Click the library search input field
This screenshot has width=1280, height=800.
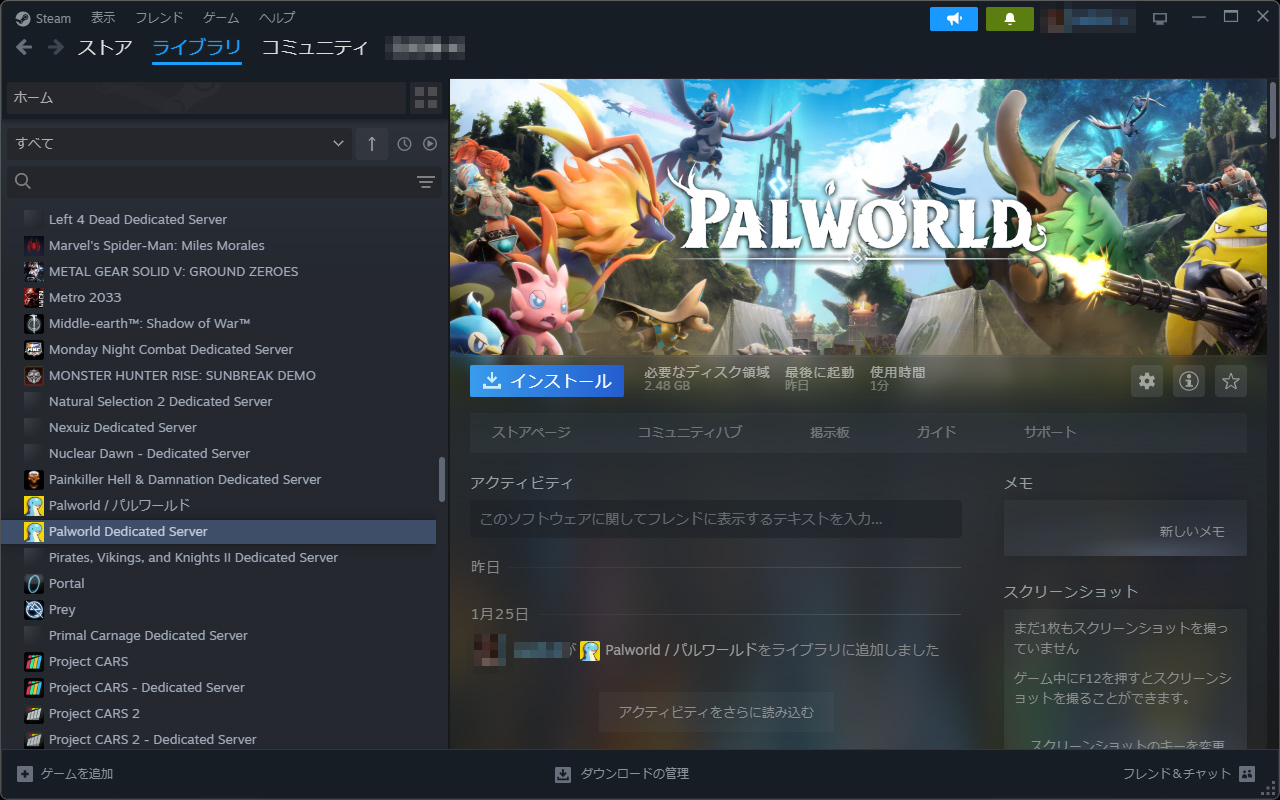point(223,181)
